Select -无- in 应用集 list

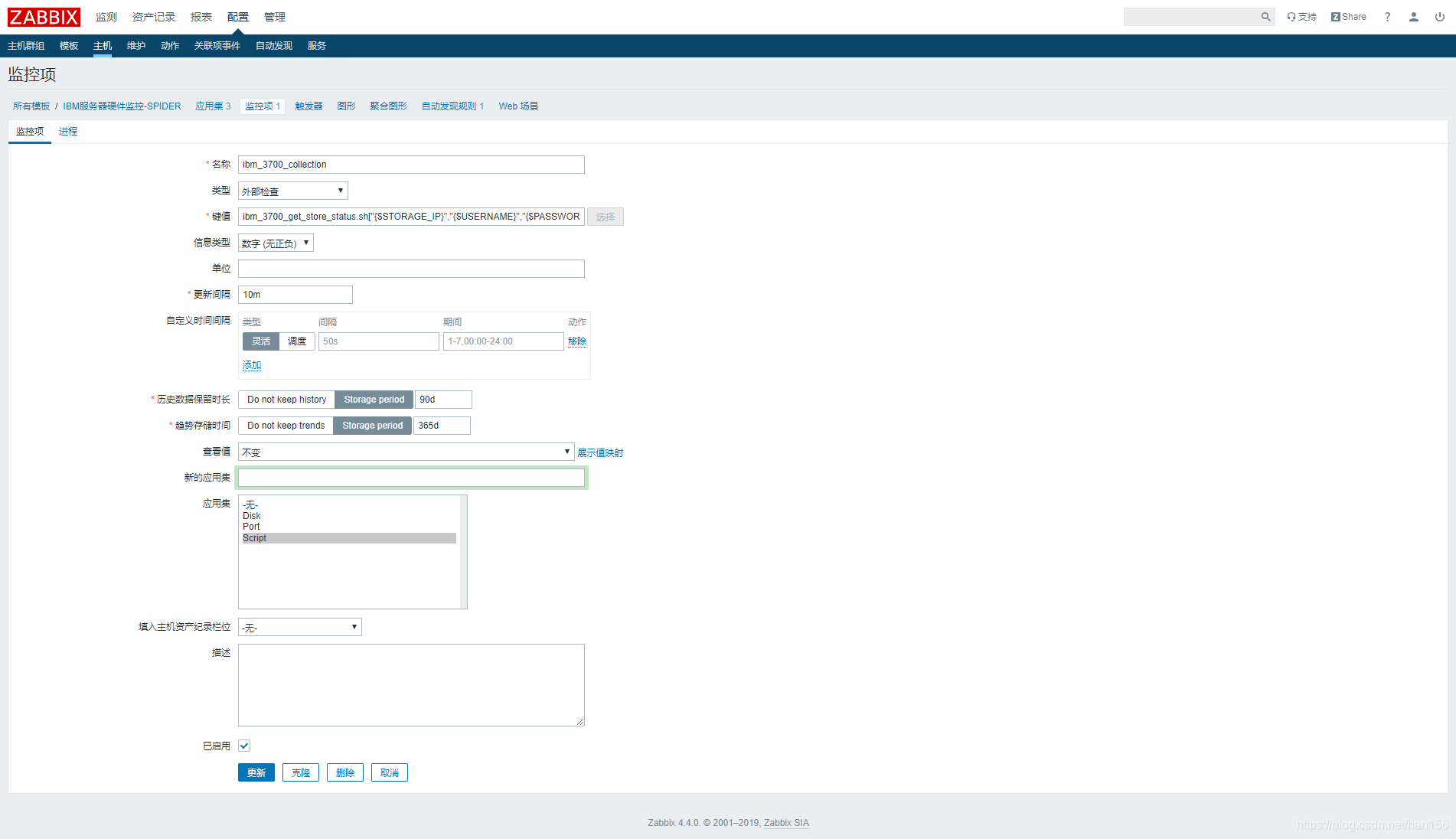(x=349, y=505)
